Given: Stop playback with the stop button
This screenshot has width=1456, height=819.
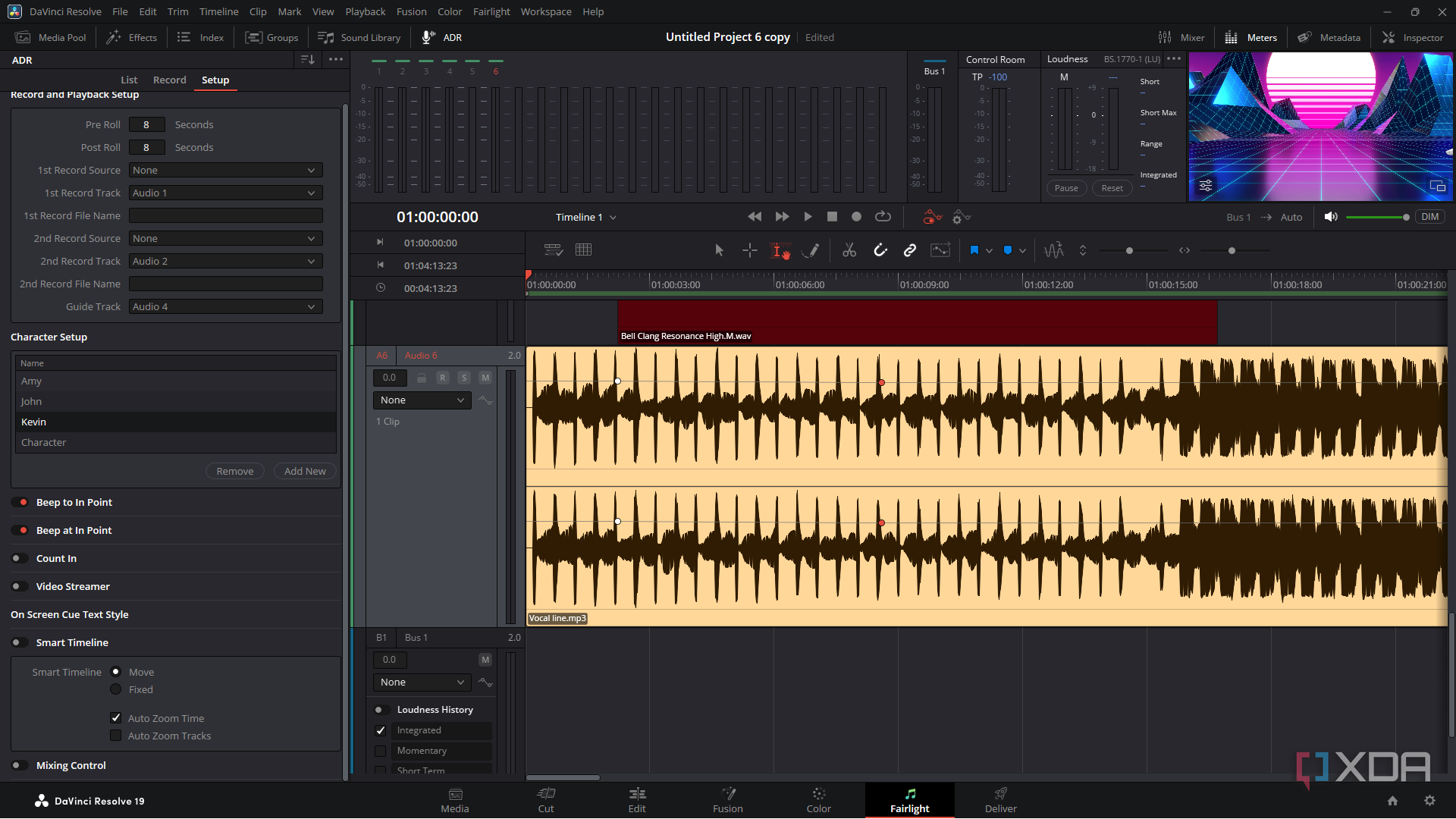Looking at the screenshot, I should pos(832,217).
